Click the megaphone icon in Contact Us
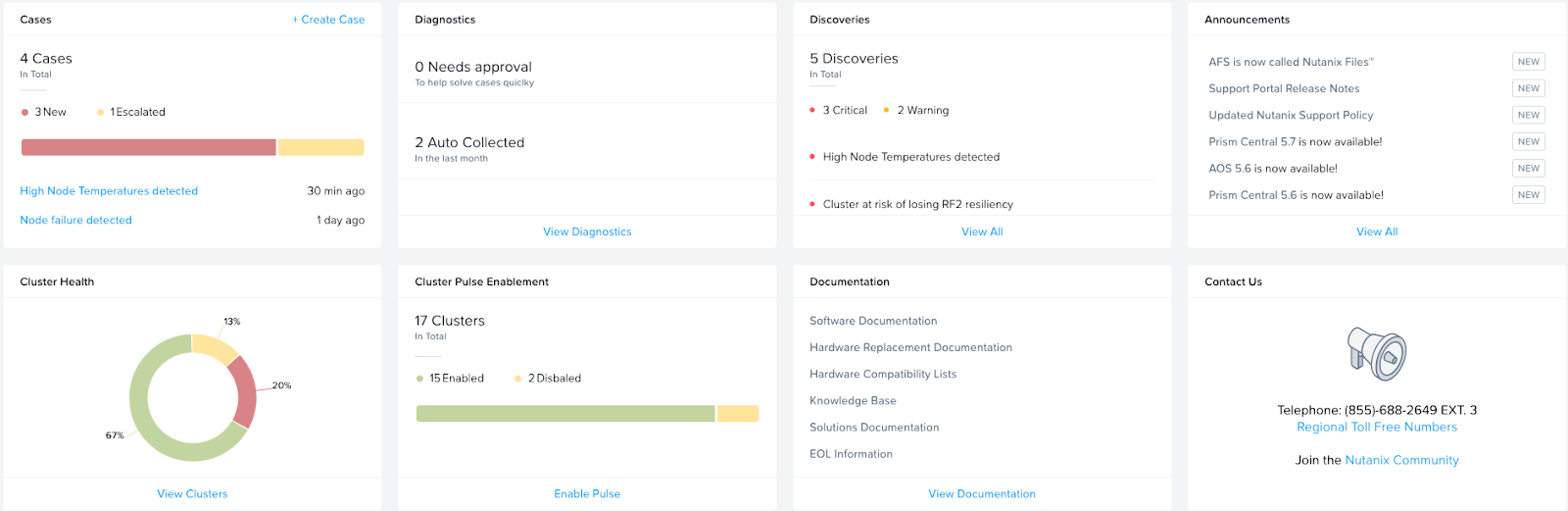The image size is (1568, 511). tap(1377, 353)
